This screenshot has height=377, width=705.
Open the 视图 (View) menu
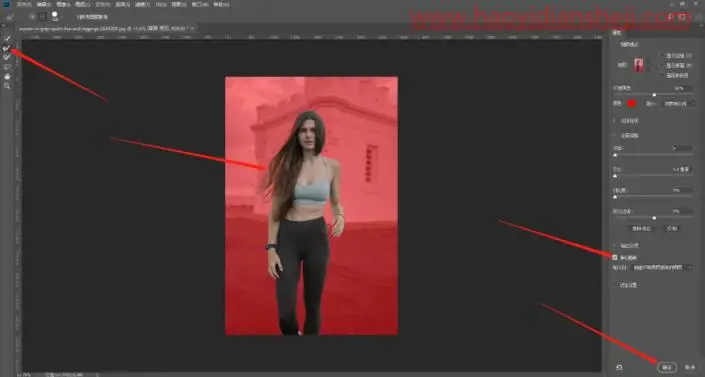[178, 4]
